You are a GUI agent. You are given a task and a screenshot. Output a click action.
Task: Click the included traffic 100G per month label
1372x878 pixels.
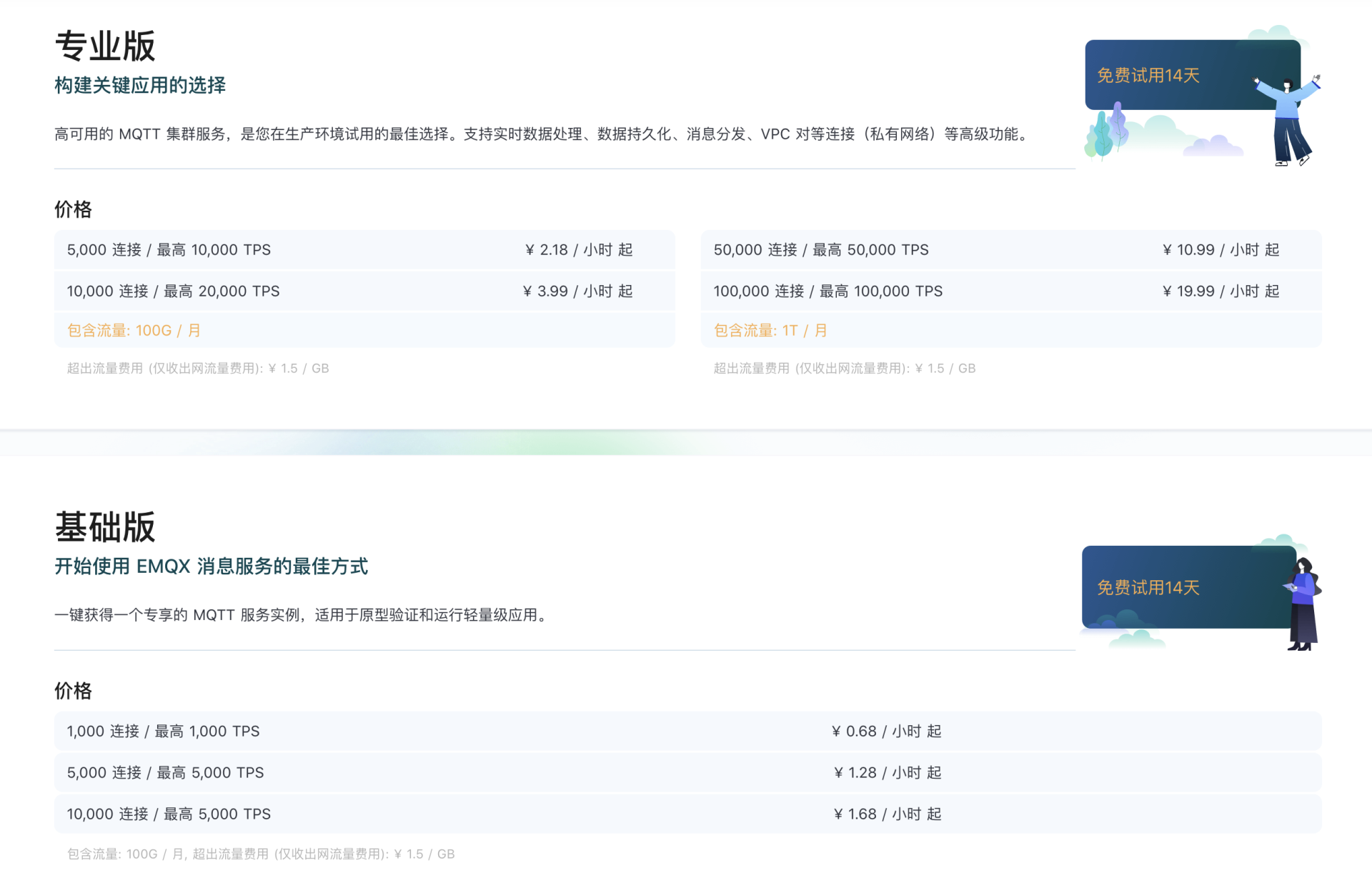click(134, 331)
